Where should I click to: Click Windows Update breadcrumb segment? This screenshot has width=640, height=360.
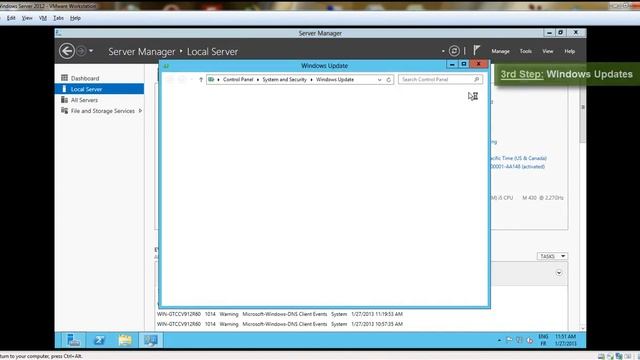[x=335, y=80]
